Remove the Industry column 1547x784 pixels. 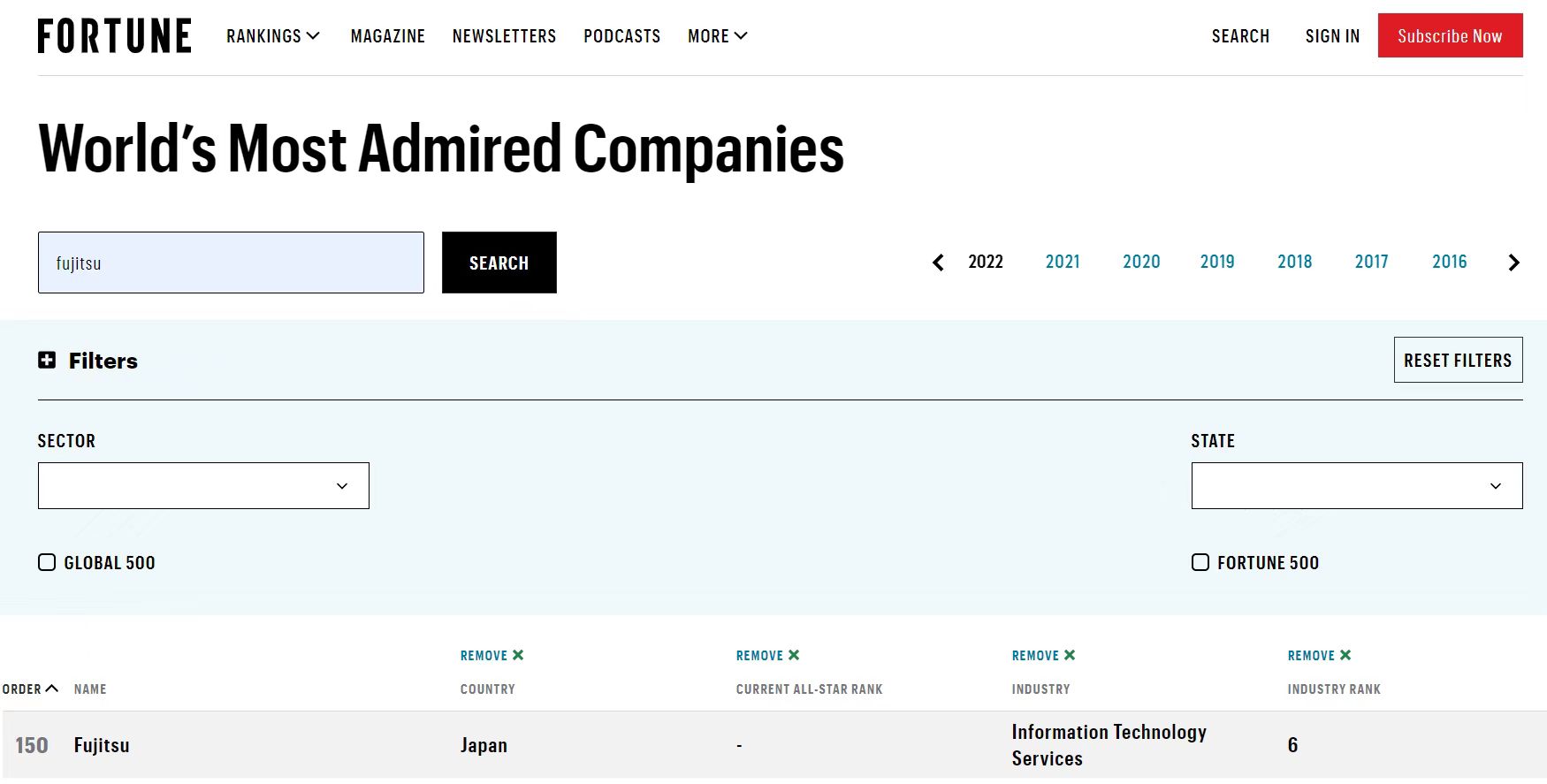pos(1044,655)
